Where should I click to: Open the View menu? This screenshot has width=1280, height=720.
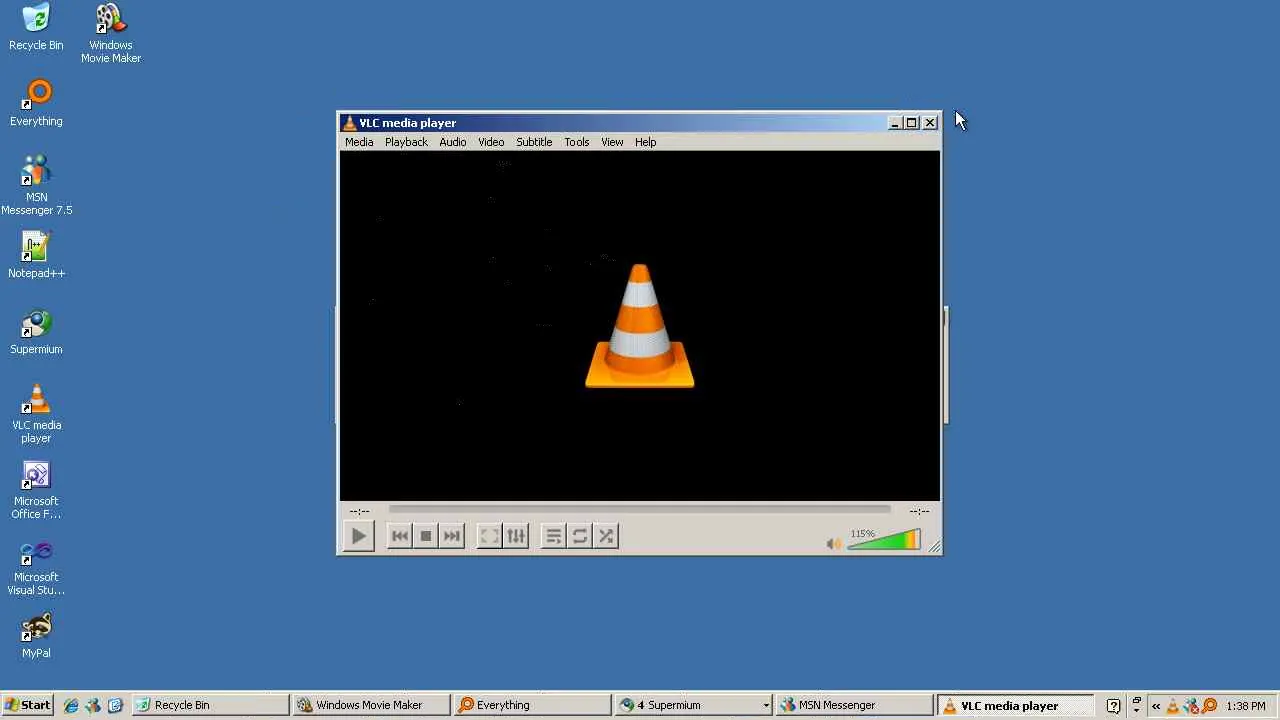point(612,142)
